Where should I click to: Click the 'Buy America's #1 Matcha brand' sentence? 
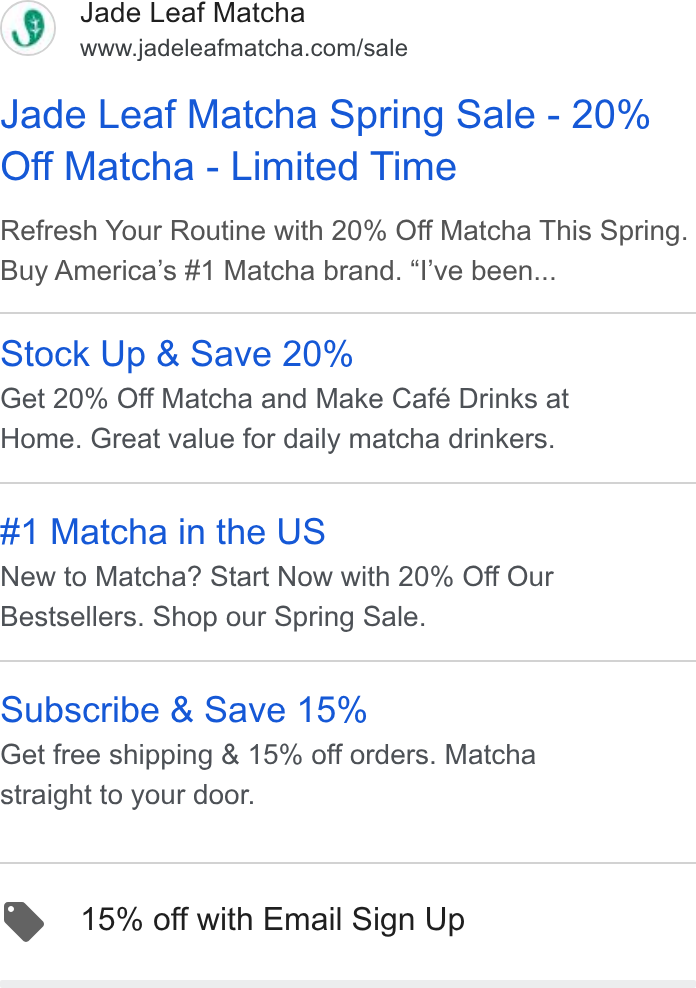pos(201,271)
